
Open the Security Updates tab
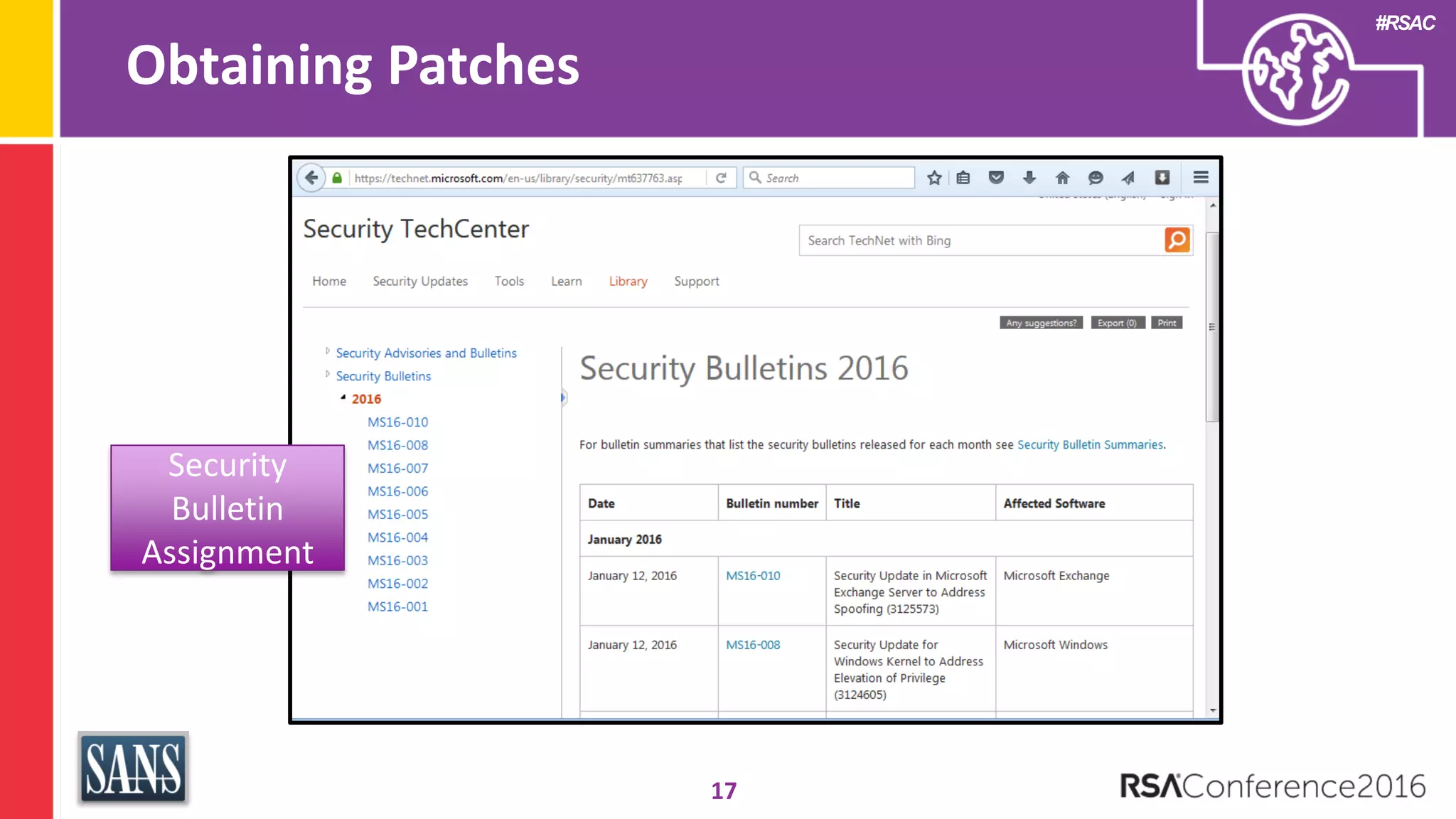(x=420, y=282)
